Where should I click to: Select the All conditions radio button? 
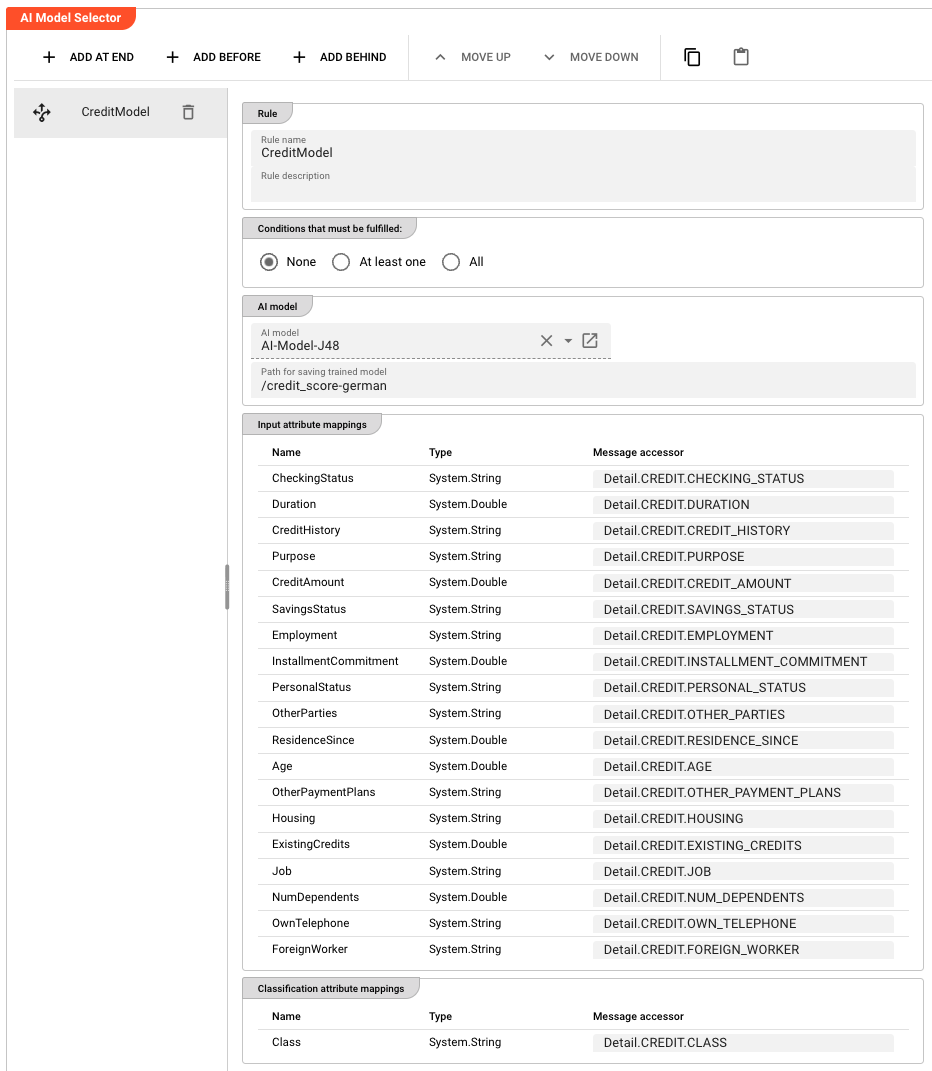[450, 261]
